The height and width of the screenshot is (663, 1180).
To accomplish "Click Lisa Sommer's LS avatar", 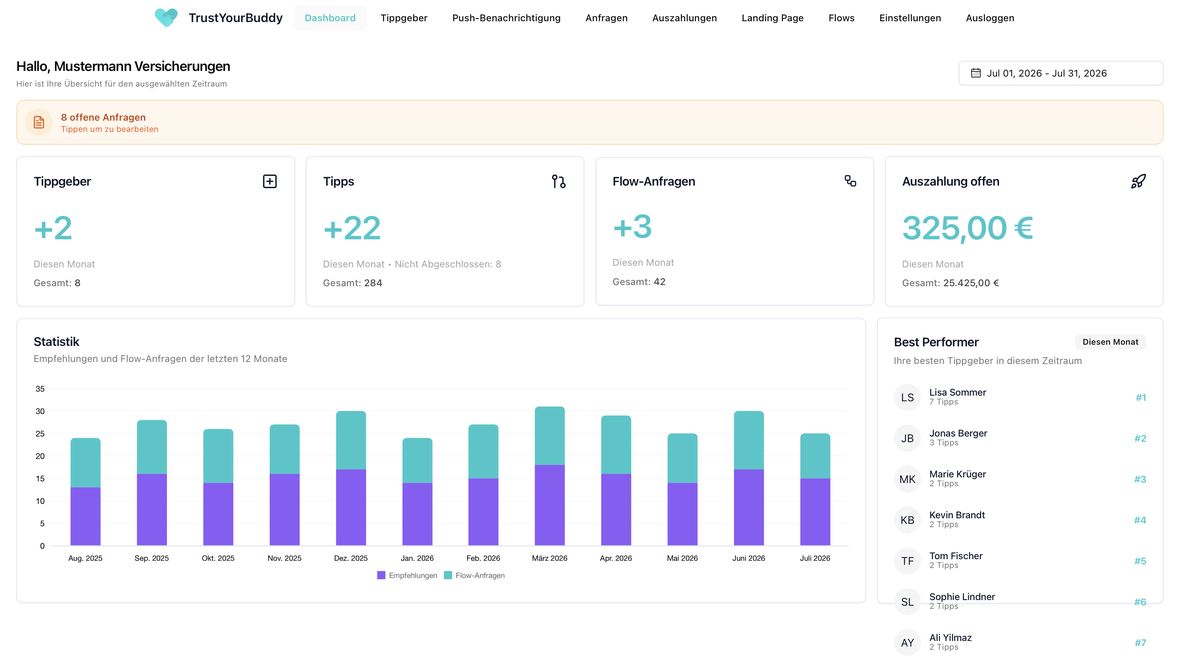I will [x=908, y=397].
